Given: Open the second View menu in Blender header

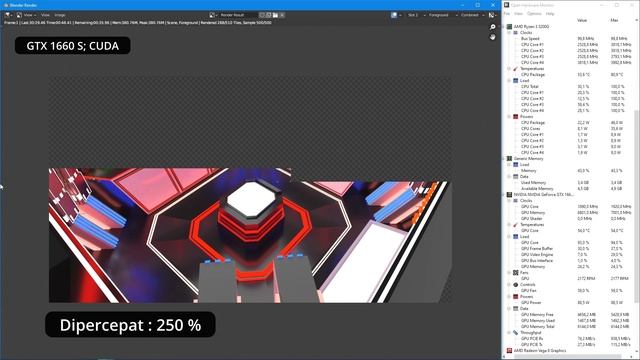Looking at the screenshot, I should click(45, 15).
